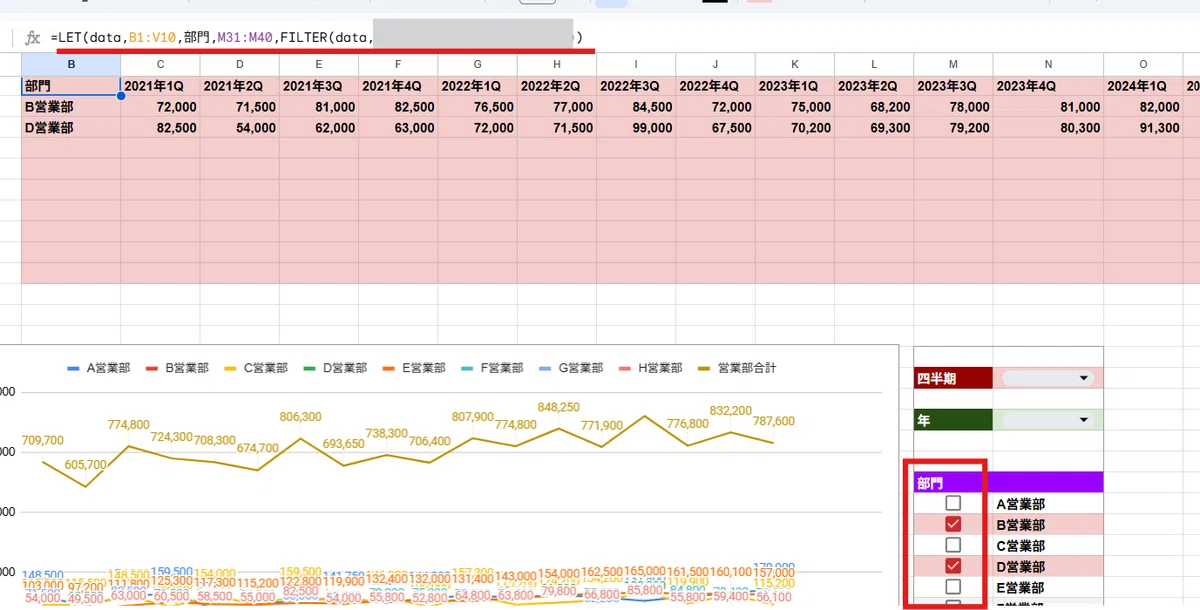The width and height of the screenshot is (1200, 610).
Task: Select the B営業部 cell in column B
Action: point(71,107)
